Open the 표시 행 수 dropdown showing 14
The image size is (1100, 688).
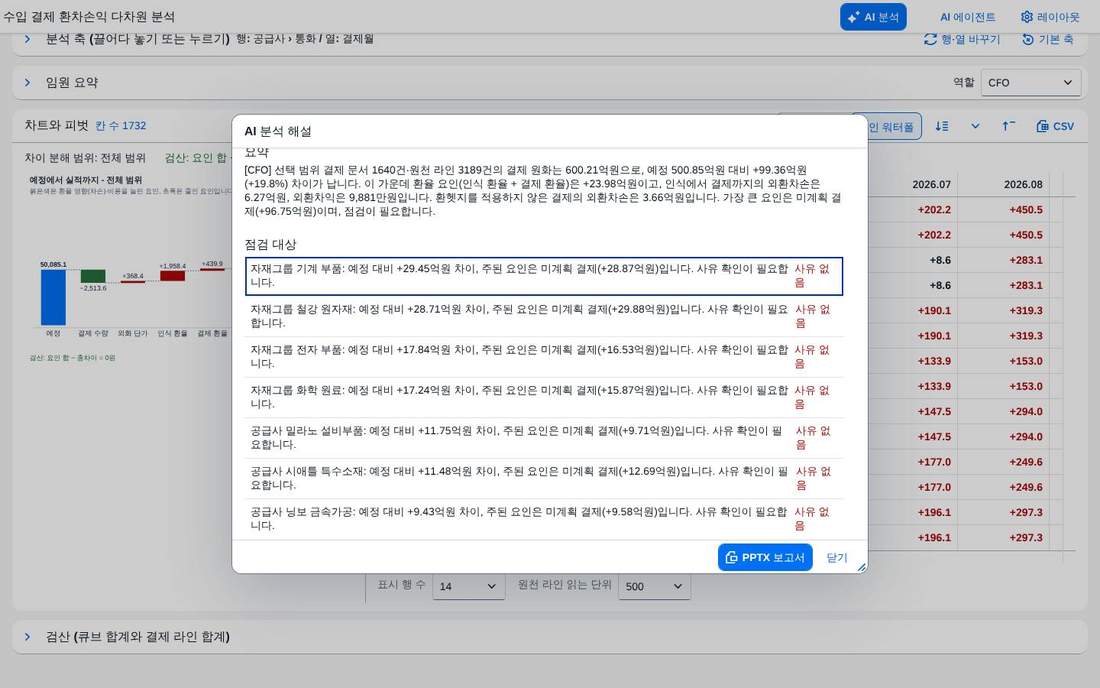469,586
